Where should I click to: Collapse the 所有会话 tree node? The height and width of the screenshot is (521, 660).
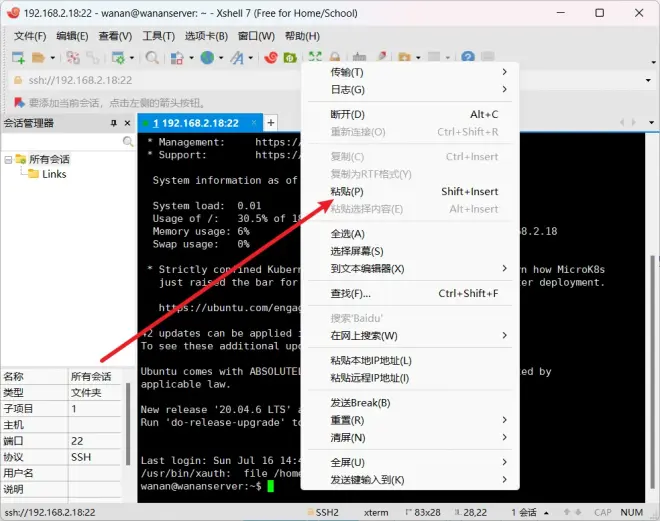[8, 159]
